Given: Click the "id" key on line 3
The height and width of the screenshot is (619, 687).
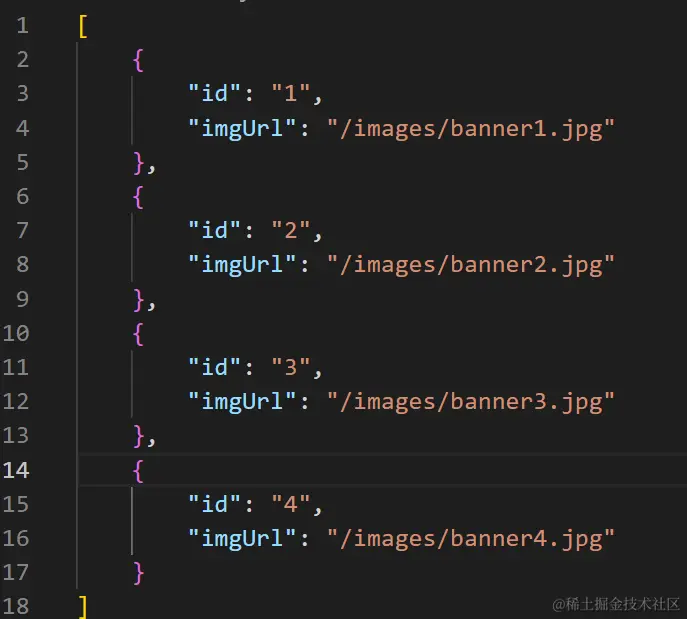Looking at the screenshot, I should (x=215, y=93).
